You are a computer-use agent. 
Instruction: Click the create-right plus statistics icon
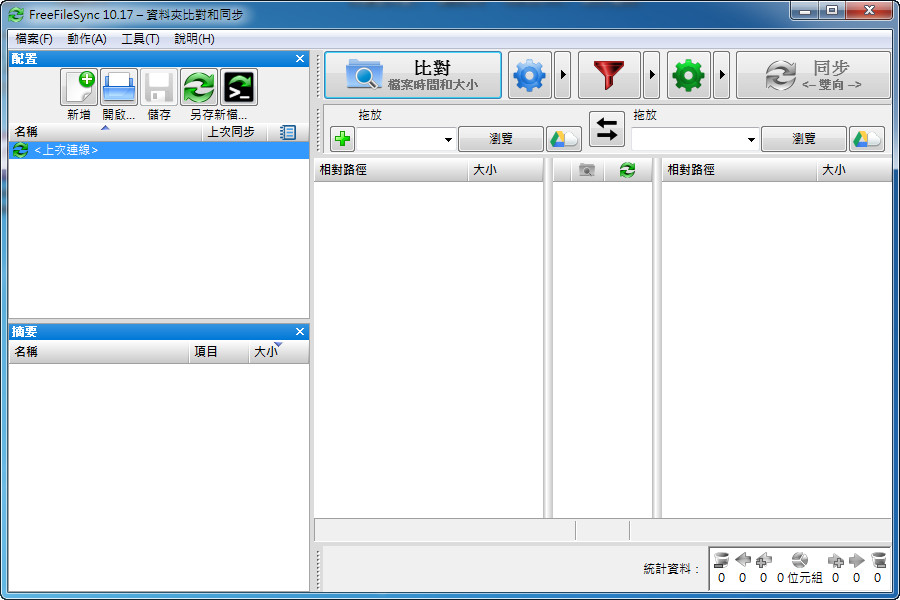point(836,560)
